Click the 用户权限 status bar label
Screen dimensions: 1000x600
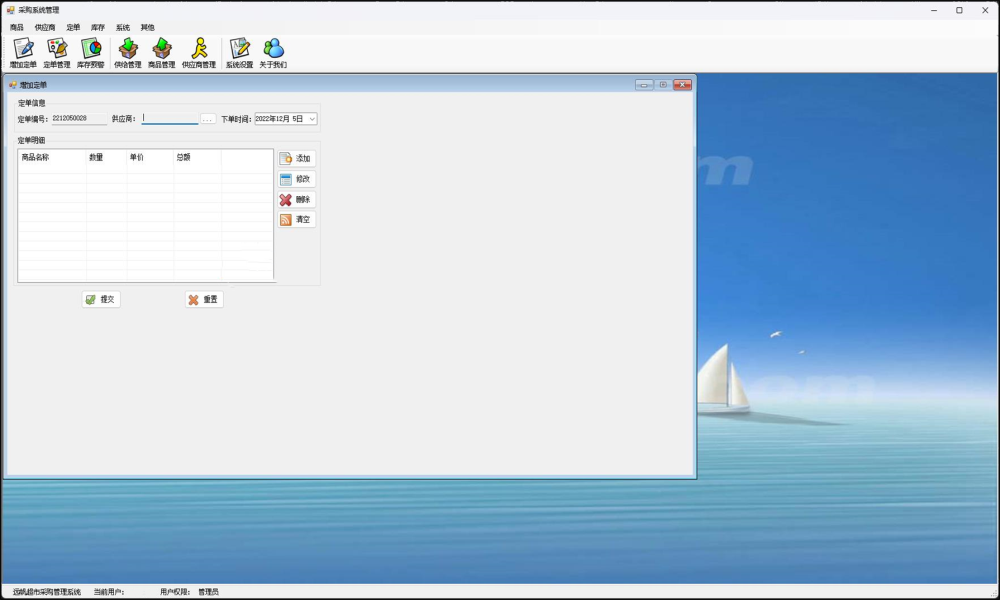(x=175, y=592)
